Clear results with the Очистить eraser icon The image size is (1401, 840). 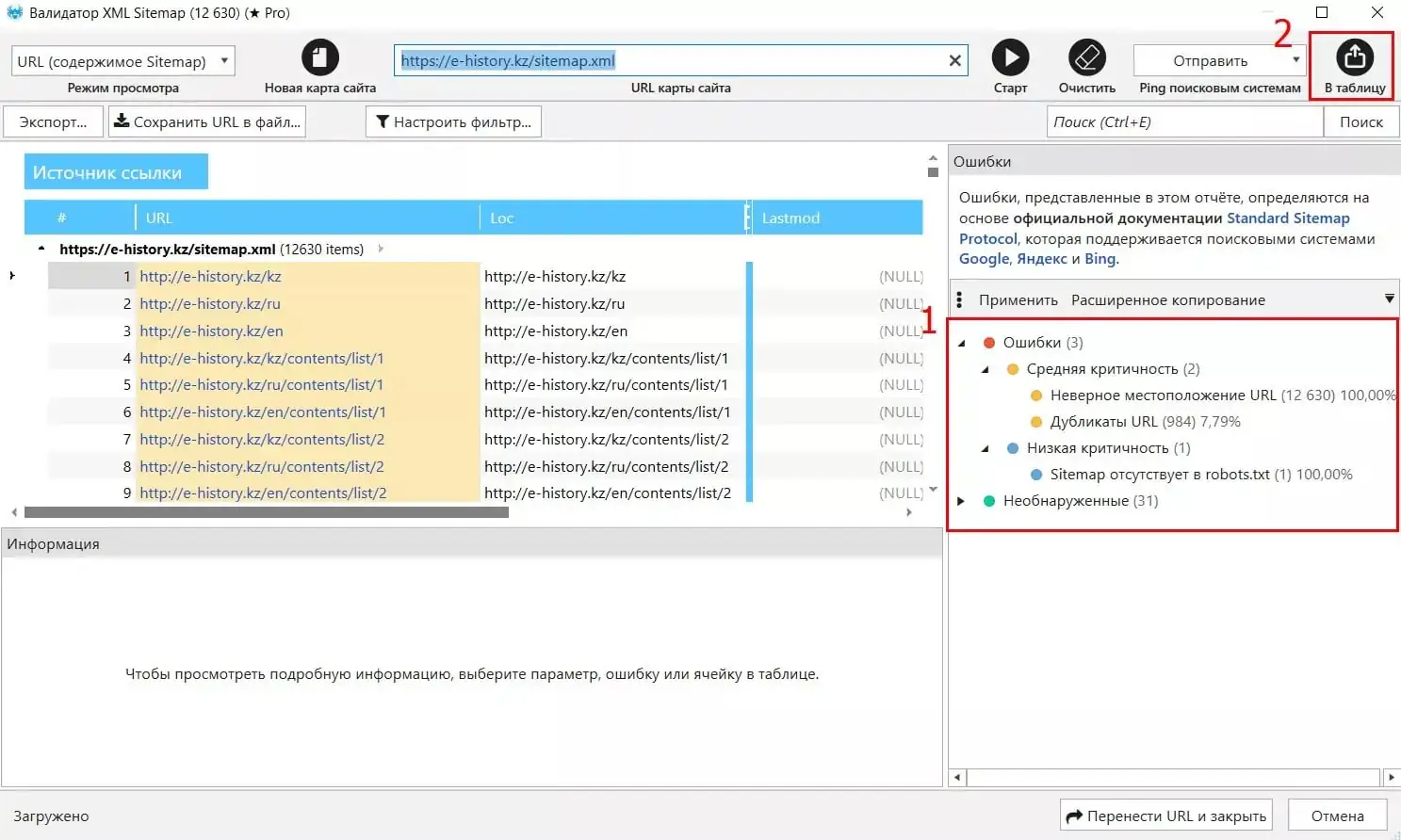click(x=1087, y=57)
